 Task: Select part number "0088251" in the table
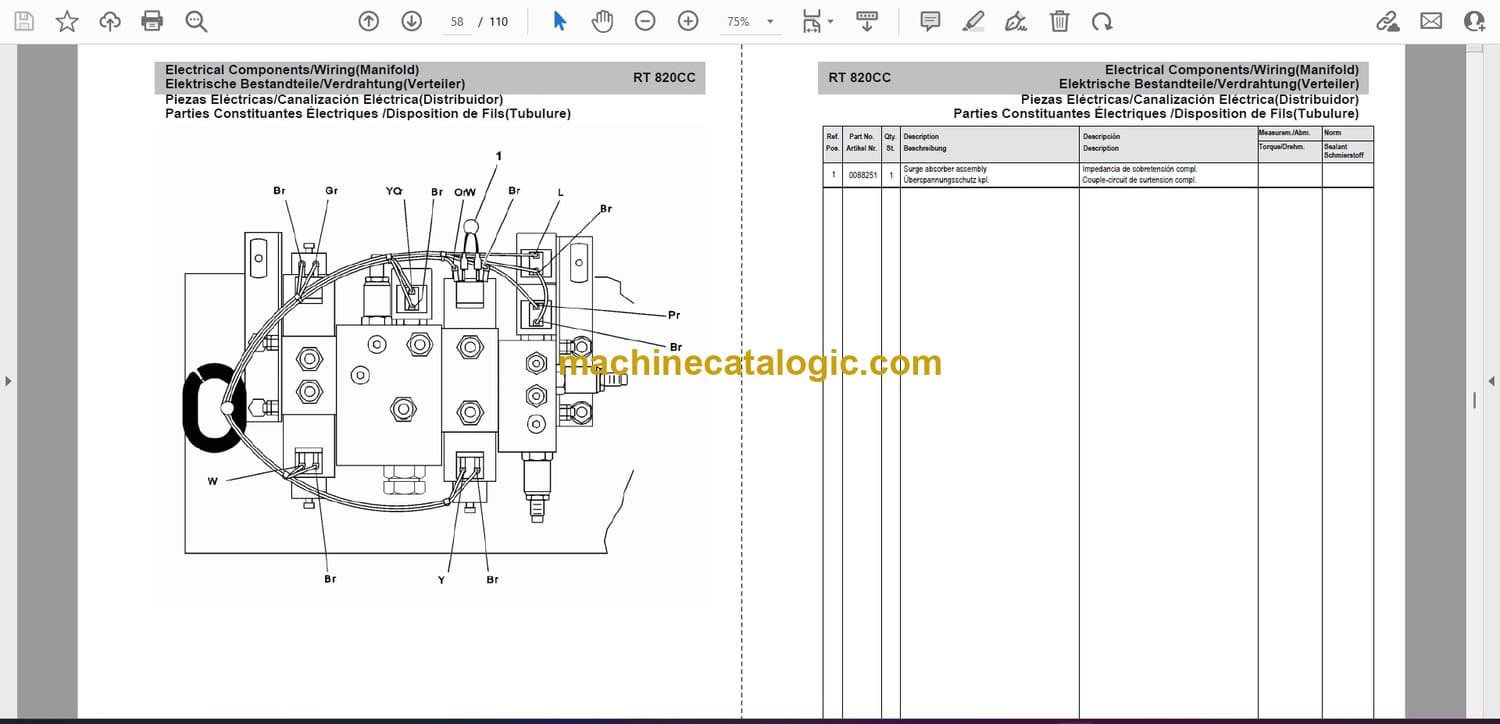tap(862, 175)
